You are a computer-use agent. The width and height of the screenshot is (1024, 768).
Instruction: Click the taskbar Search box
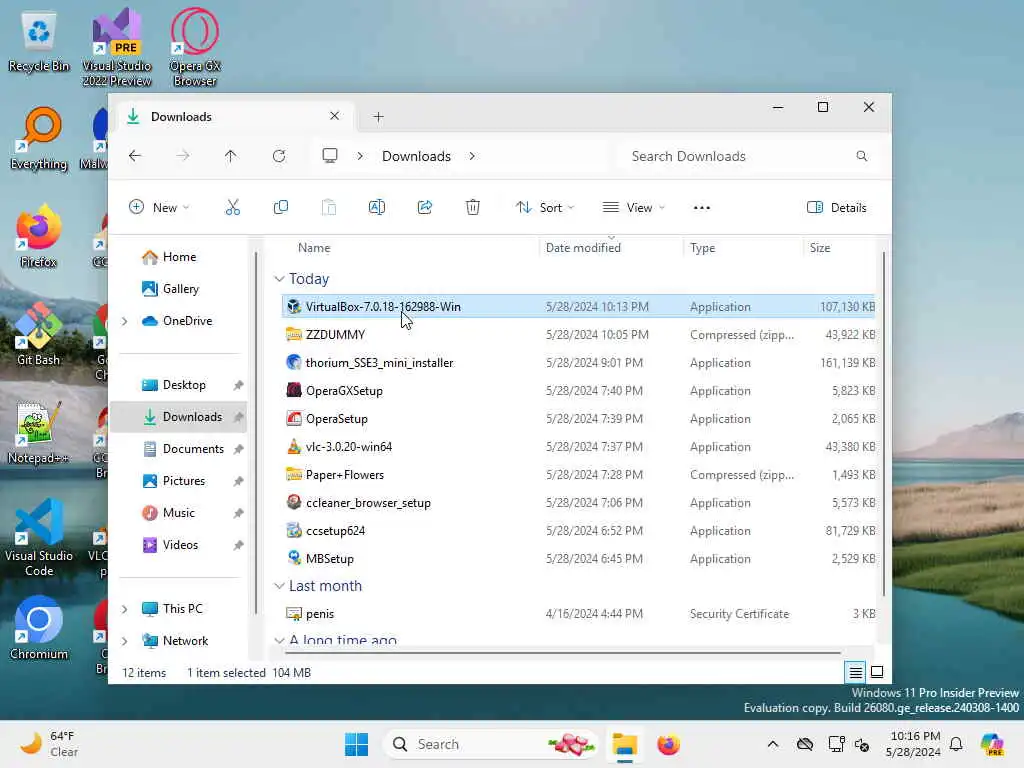tap(490, 744)
